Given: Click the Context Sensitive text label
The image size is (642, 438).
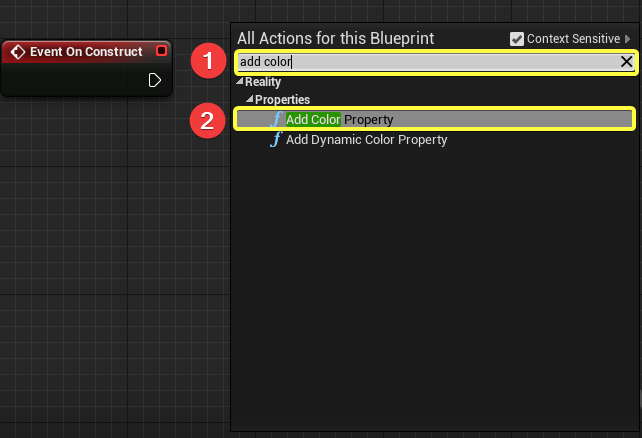Looking at the screenshot, I should click(x=573, y=39).
